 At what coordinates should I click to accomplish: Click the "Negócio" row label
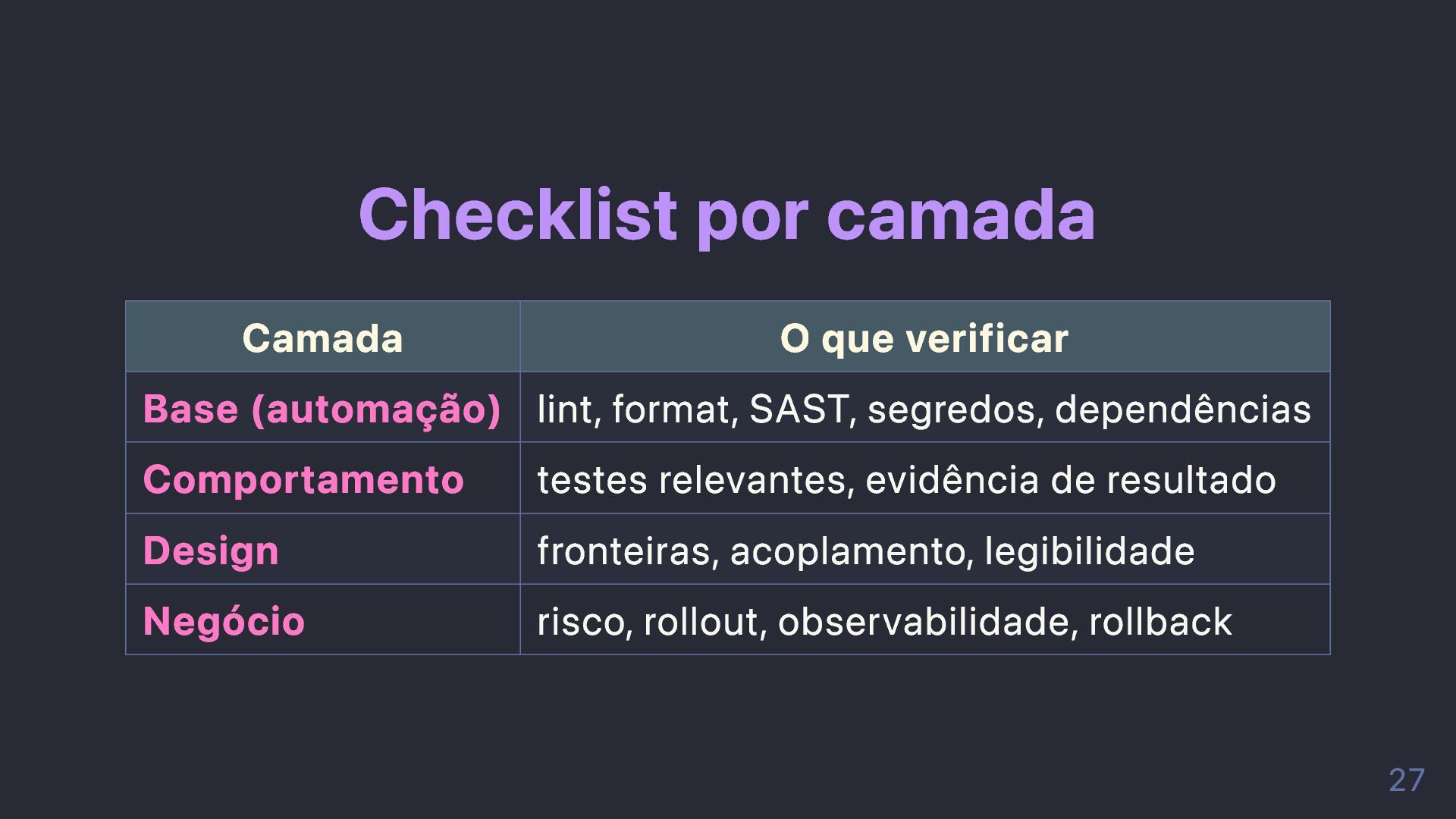coord(224,621)
